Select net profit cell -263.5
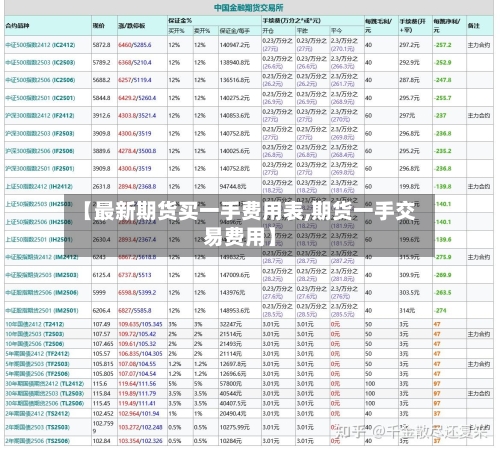Image resolution: width=500 pixels, height=452 pixels. [x=443, y=293]
